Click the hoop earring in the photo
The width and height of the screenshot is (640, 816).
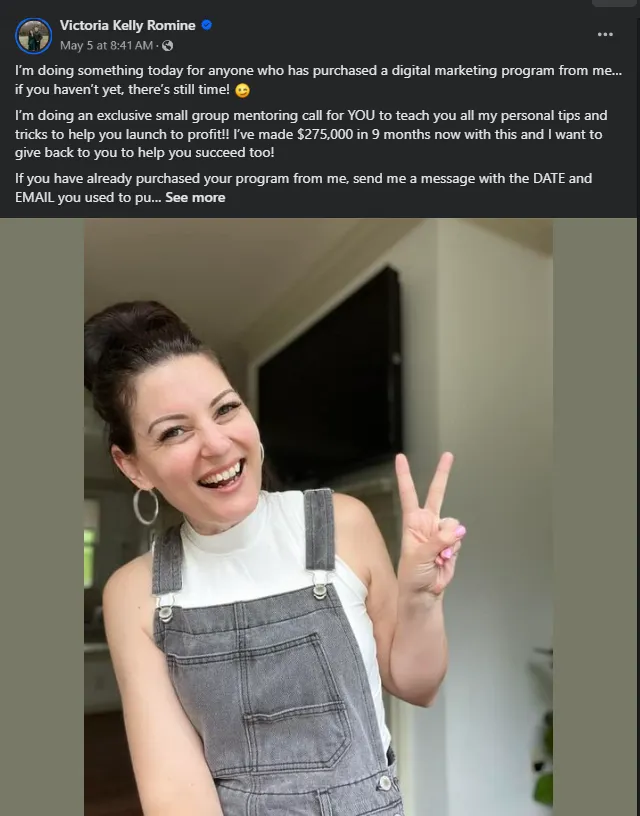(145, 506)
